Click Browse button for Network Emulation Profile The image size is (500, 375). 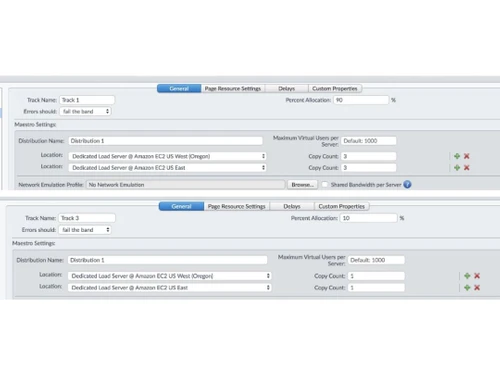click(303, 184)
